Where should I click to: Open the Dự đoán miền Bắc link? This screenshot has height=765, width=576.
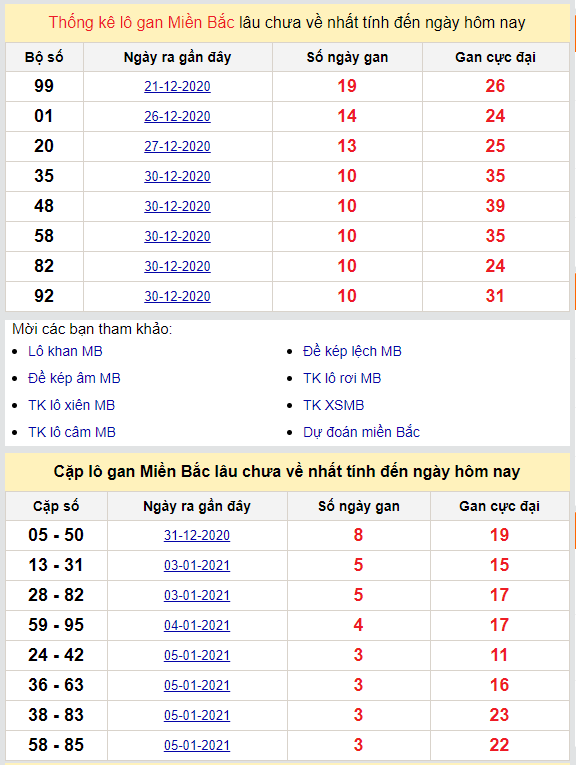coord(361,432)
